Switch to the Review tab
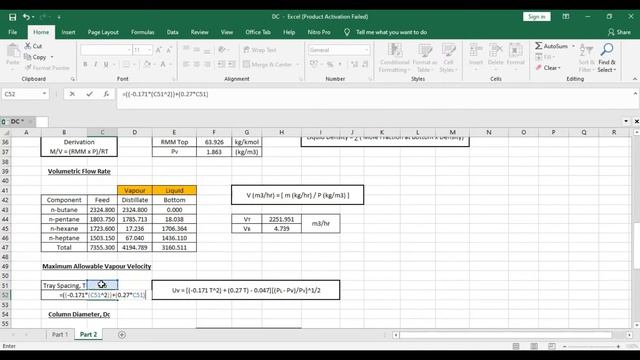The image size is (640, 360). 200,32
